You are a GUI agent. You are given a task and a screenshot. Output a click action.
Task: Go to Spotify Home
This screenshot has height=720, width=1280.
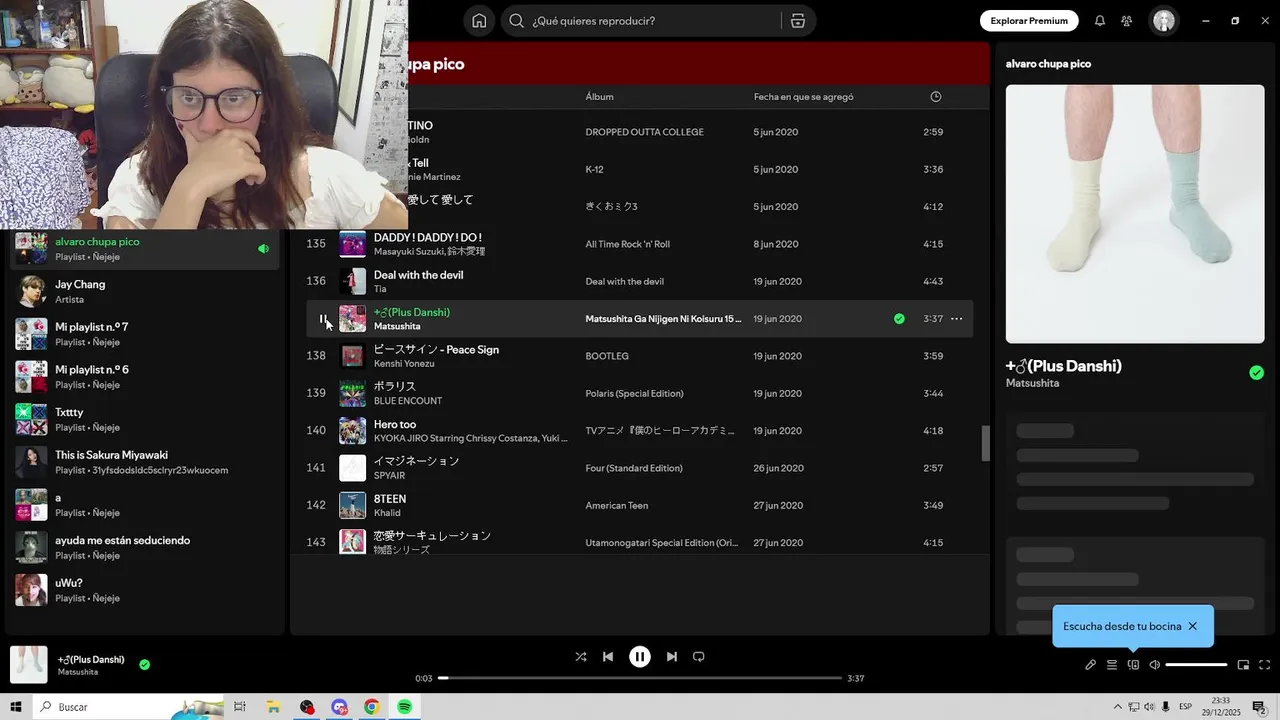479,21
